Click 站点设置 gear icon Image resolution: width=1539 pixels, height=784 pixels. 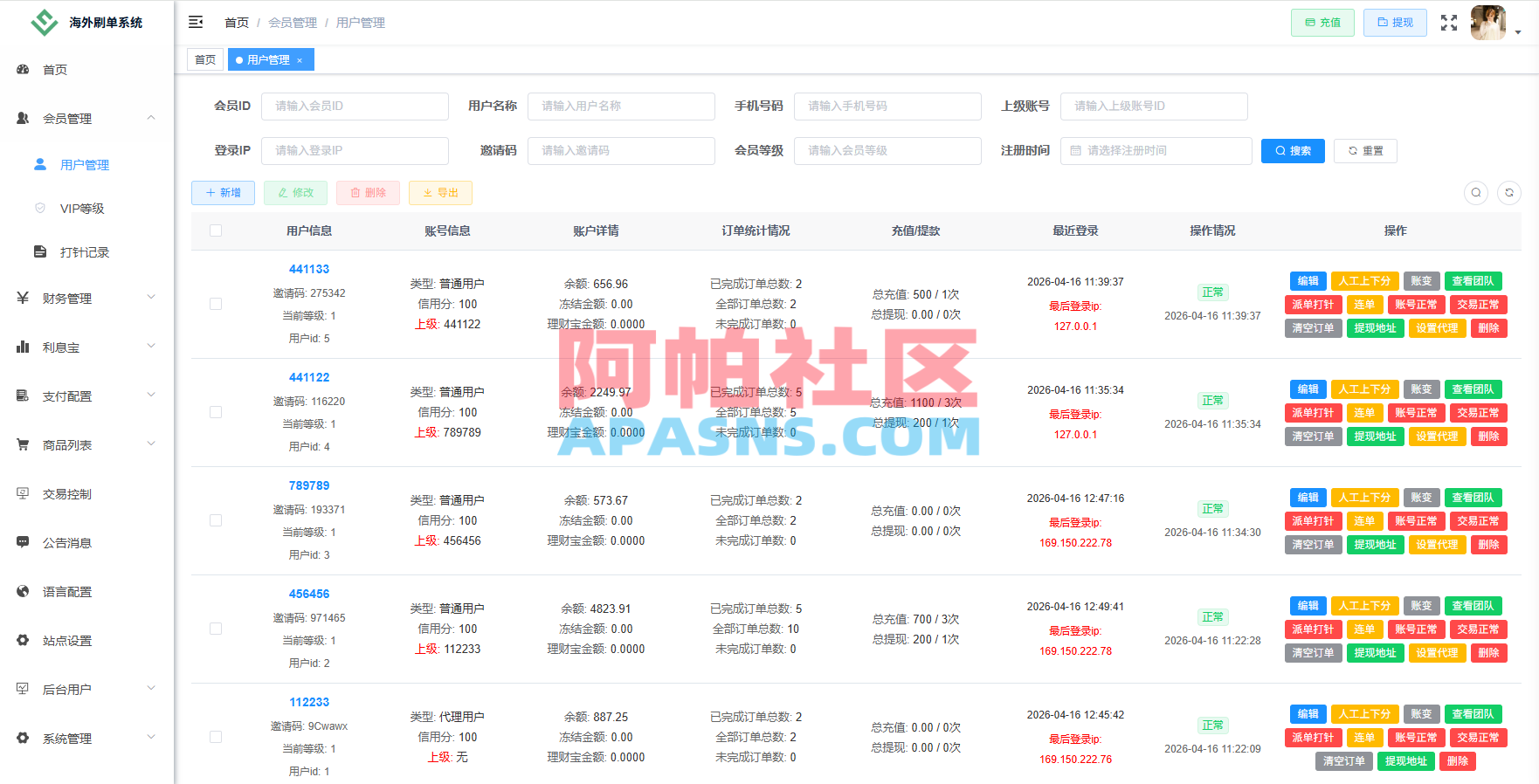[23, 640]
